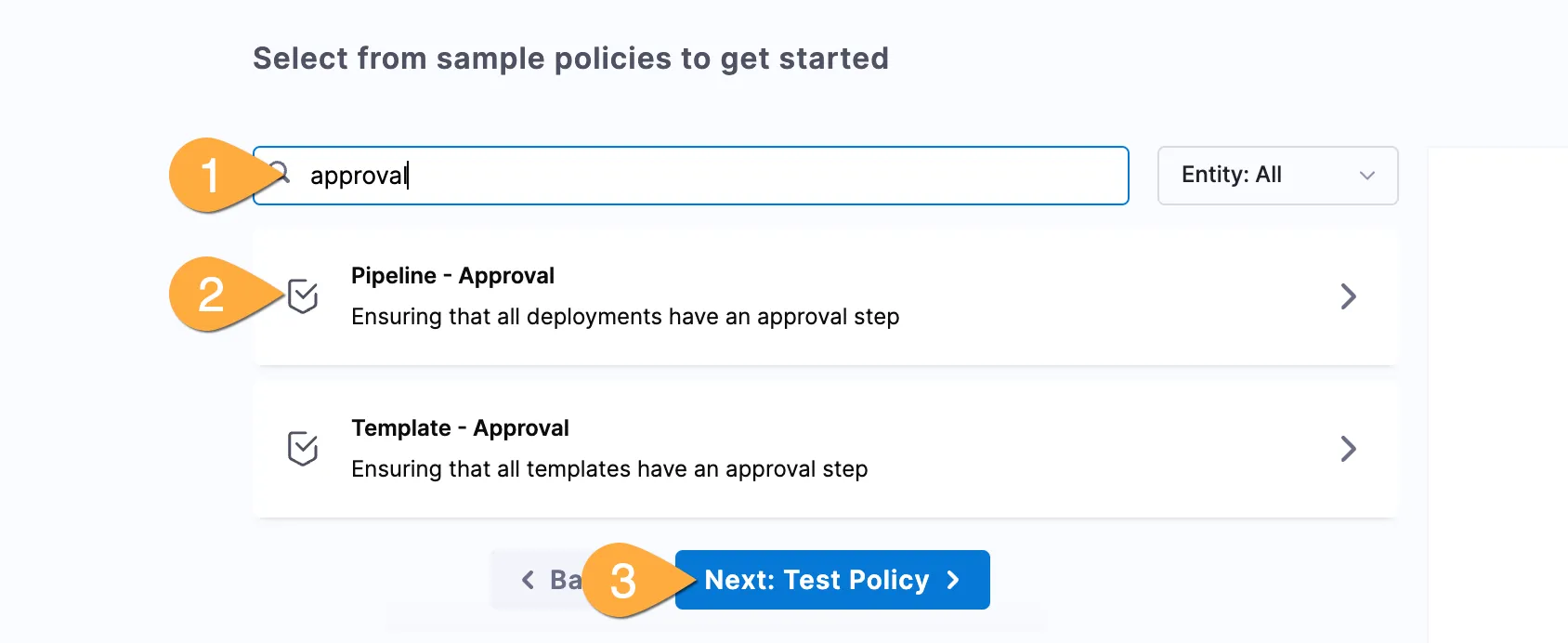Image resolution: width=1568 pixels, height=643 pixels.
Task: Click description "Ensuring that all deployments have an approval step"
Action: tap(625, 317)
